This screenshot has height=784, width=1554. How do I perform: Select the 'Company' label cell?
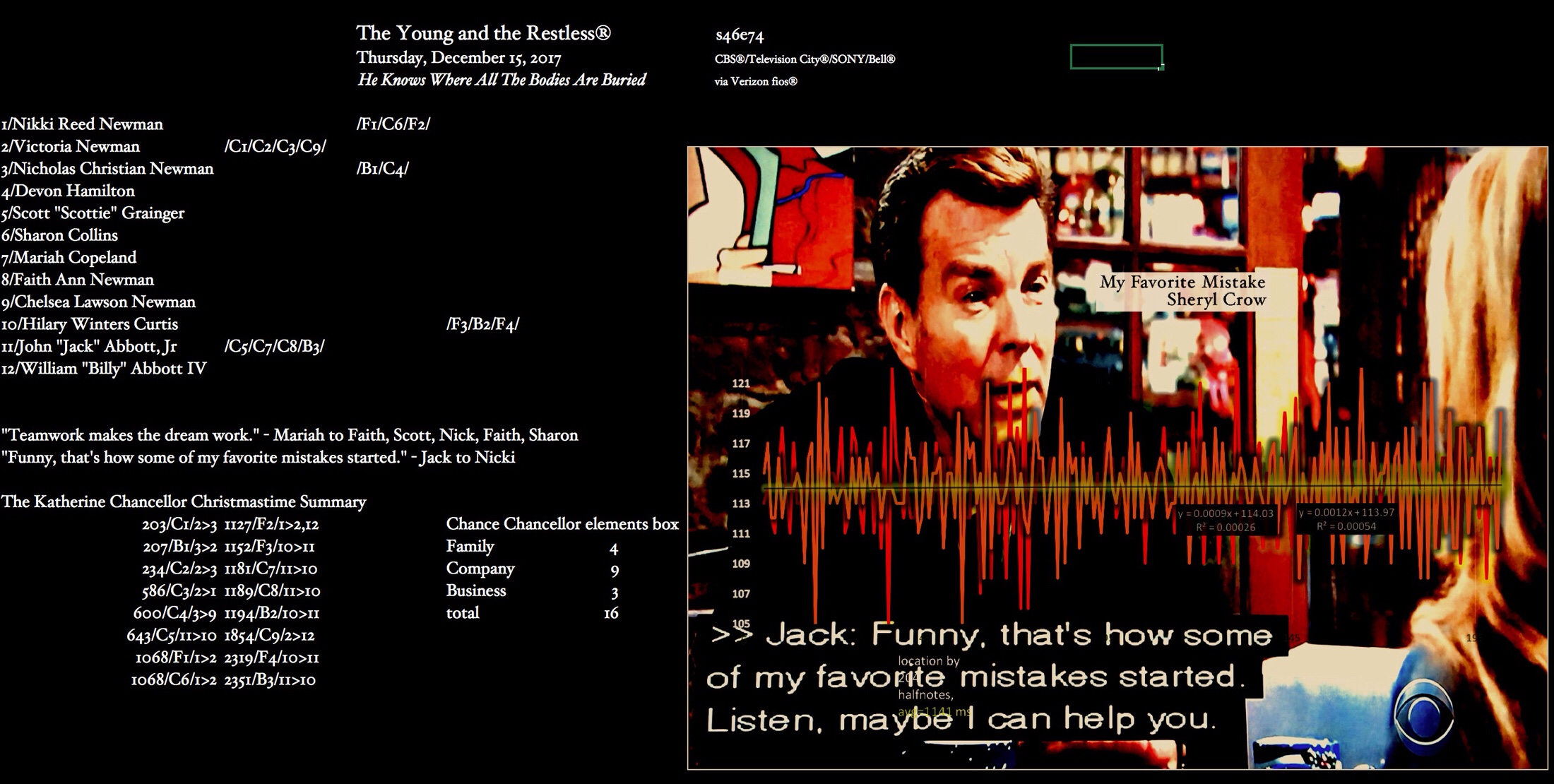pos(480,569)
